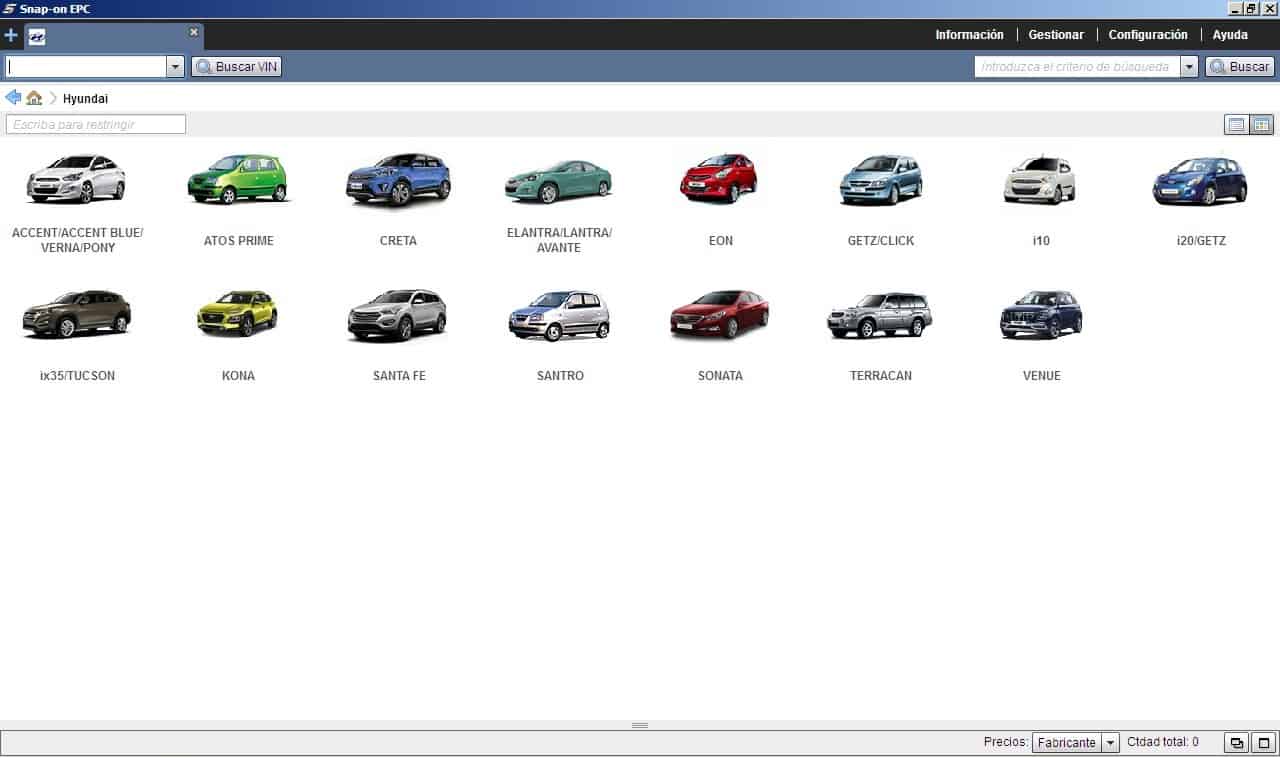
Task: Expand the Precios Fabricante dropdown
Action: point(1110,743)
